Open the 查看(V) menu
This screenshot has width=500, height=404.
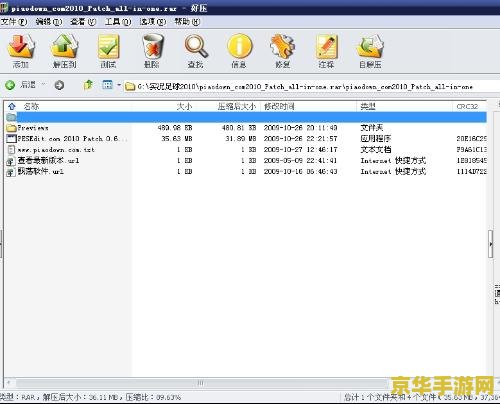83,22
